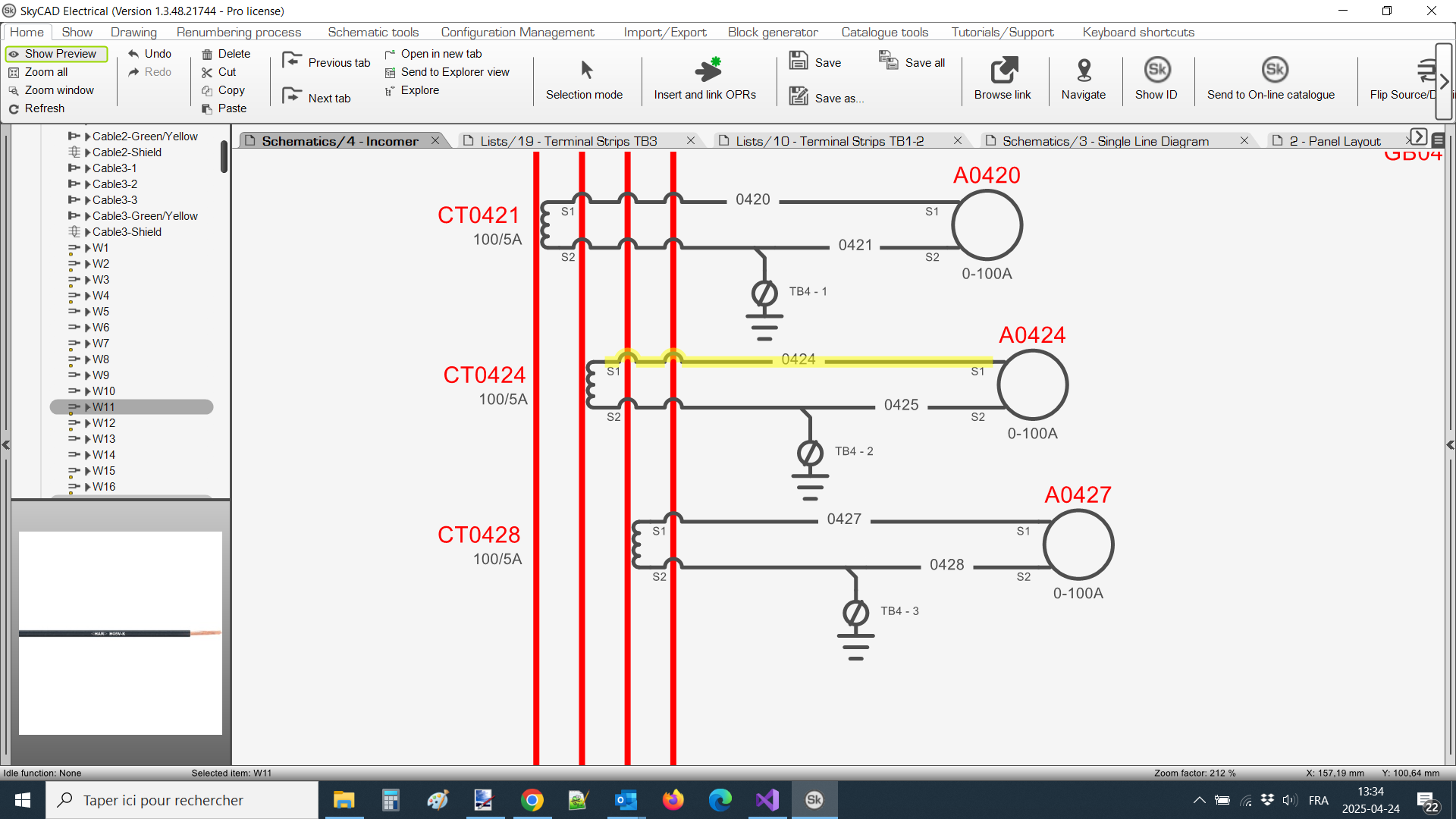Viewport: 1456px width, 819px height.
Task: Copy the selected item
Action: click(223, 90)
